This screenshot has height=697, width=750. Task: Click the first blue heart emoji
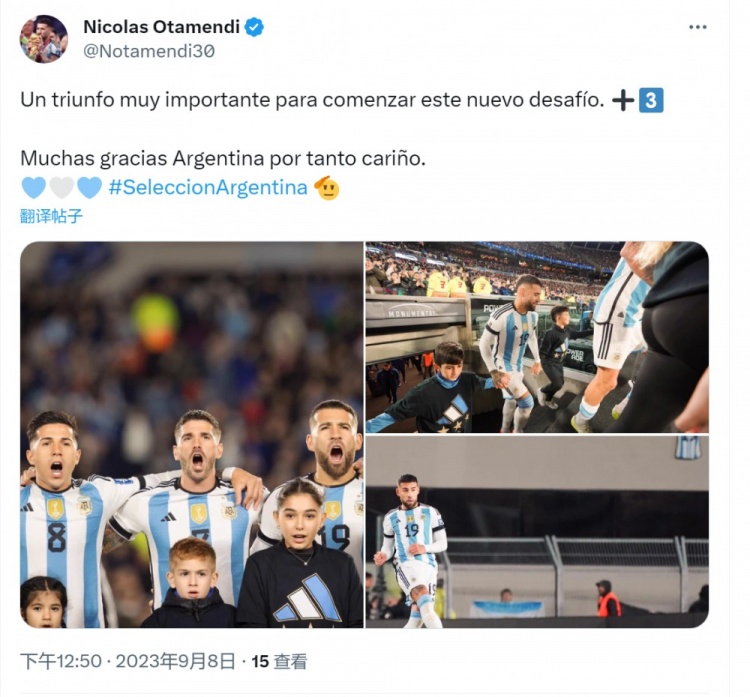(x=33, y=188)
